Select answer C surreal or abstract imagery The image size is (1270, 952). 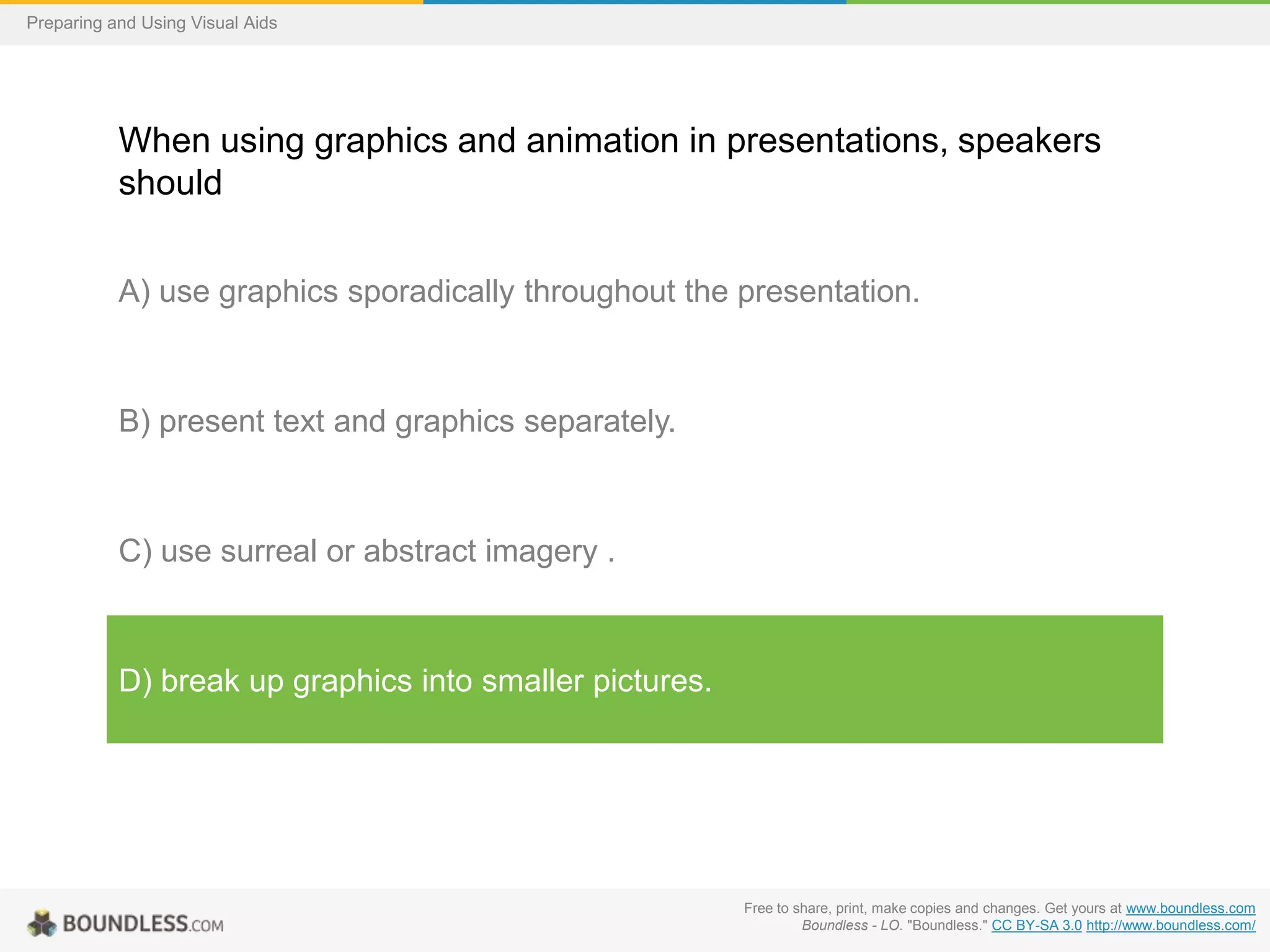coord(366,551)
